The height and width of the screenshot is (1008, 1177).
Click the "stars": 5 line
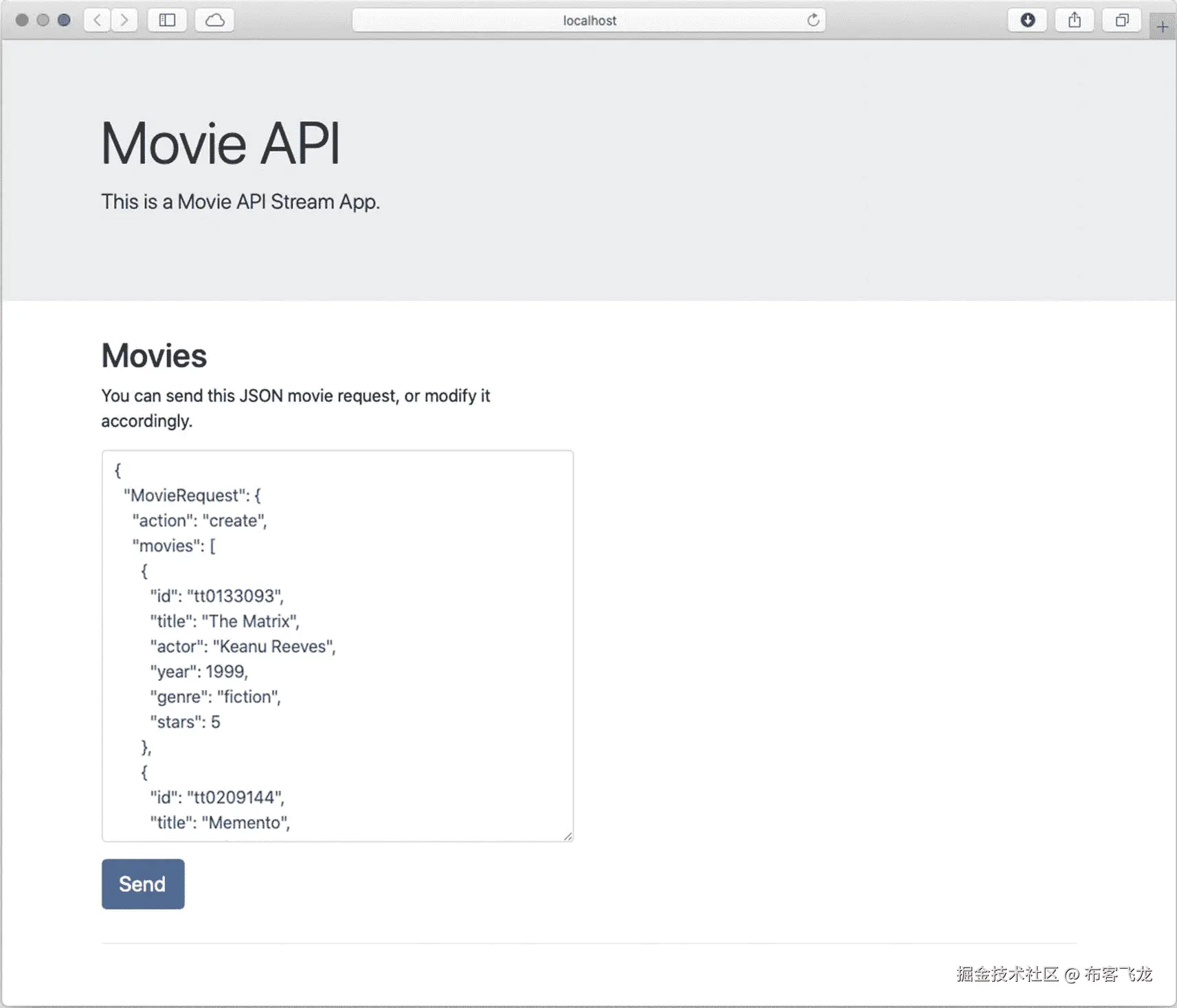click(x=185, y=722)
